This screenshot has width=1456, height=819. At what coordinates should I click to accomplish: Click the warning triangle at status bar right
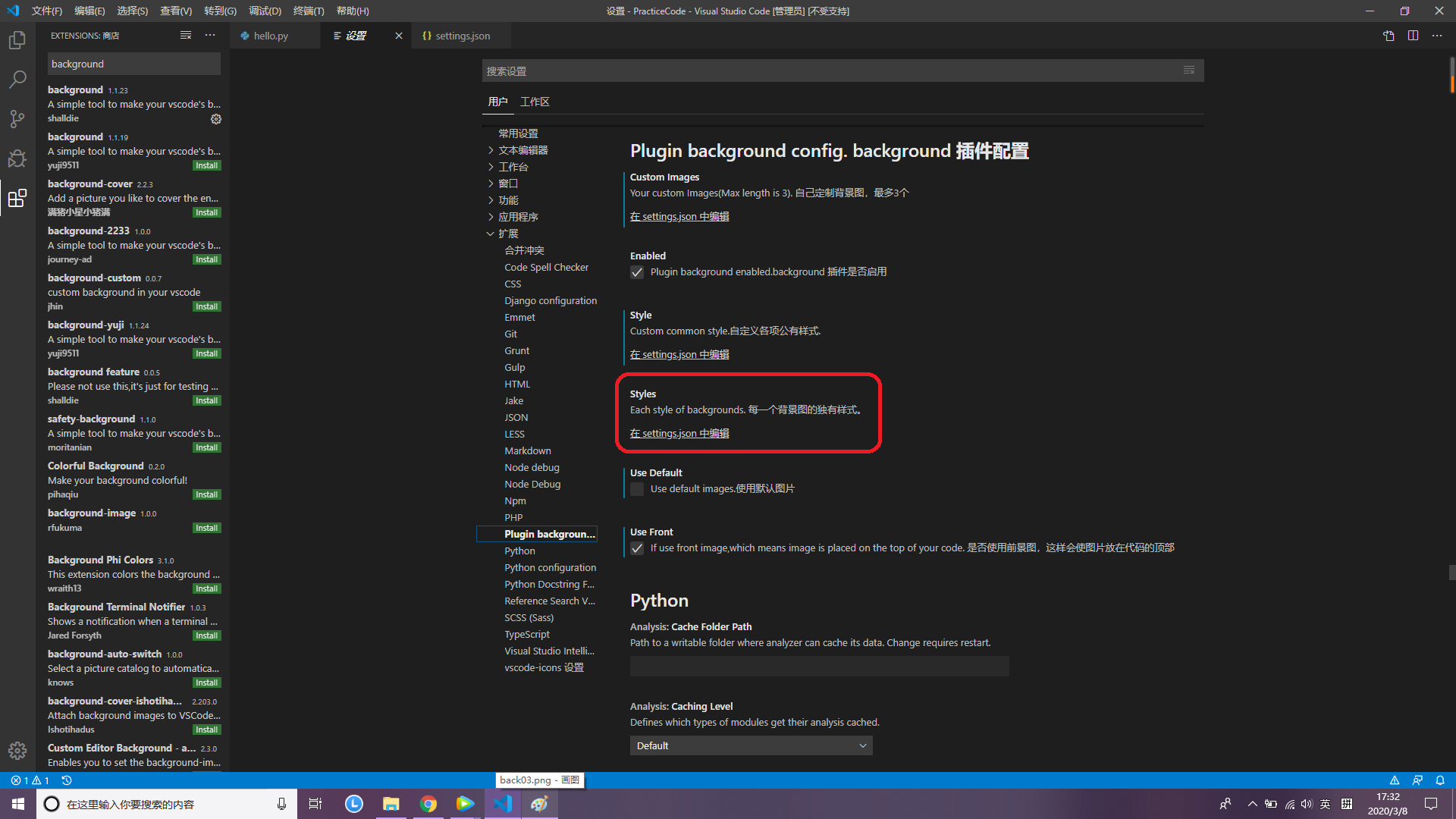(1395, 780)
